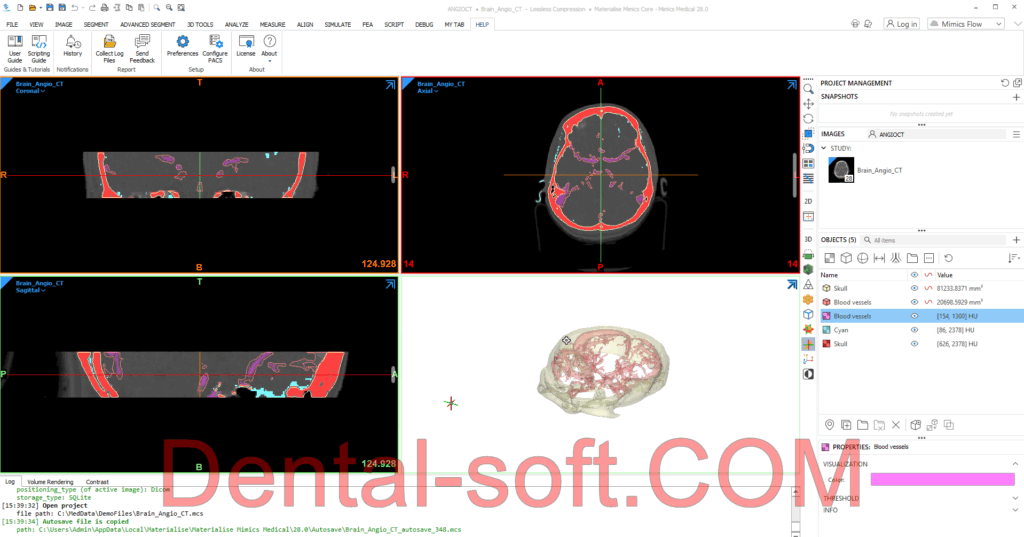Image resolution: width=1024 pixels, height=537 pixels.
Task: Click the coordinate axes icon in side toolbar
Action: 808,359
